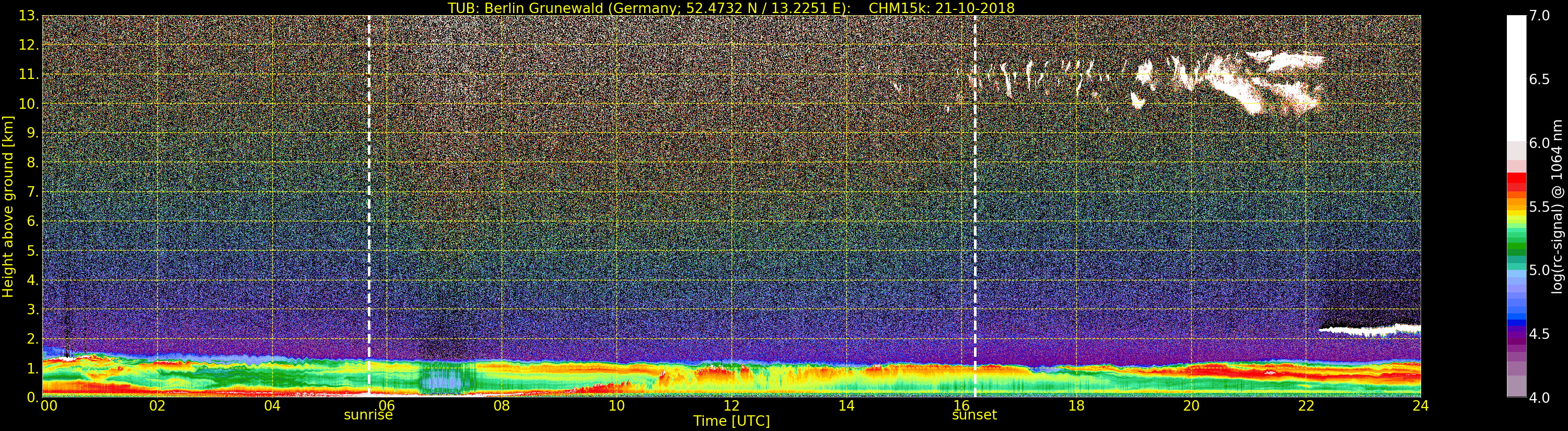
Task: Click the 24 hour tick on the time axis
Action: [x=1420, y=405]
